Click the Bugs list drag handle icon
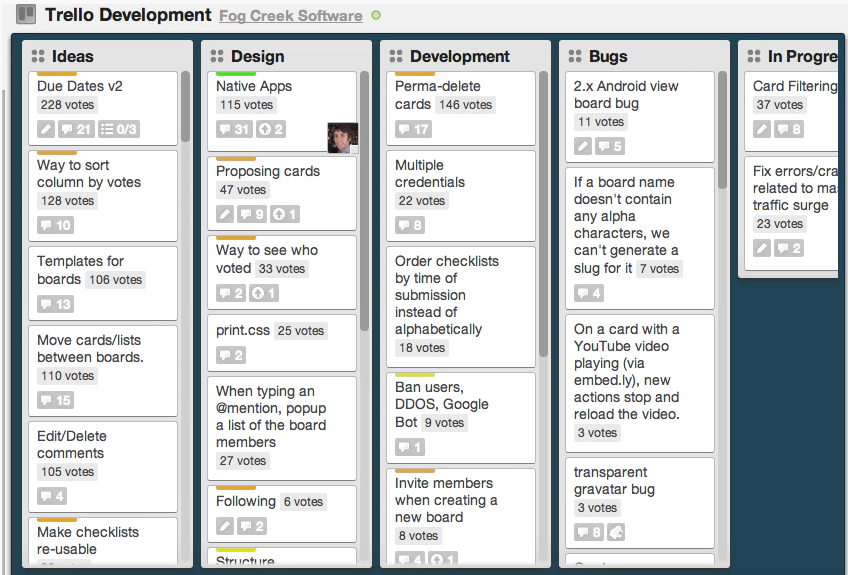848x575 pixels. [x=575, y=56]
